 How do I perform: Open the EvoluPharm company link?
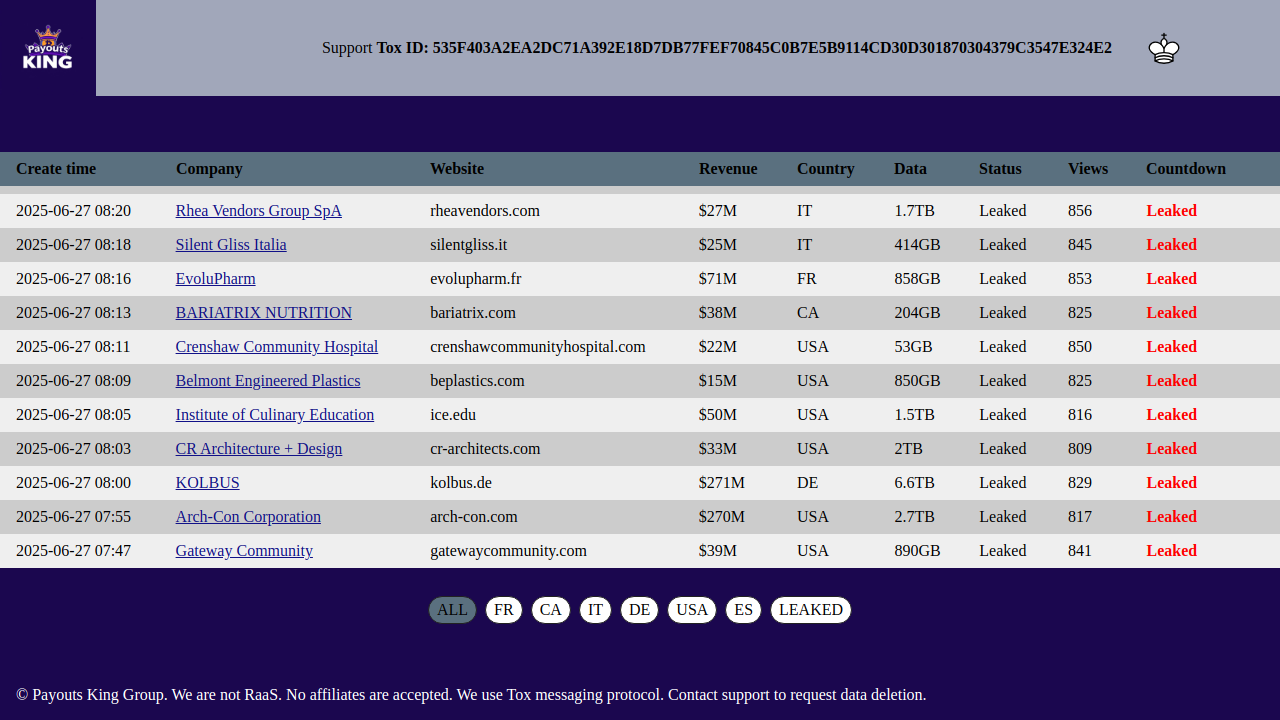click(215, 279)
